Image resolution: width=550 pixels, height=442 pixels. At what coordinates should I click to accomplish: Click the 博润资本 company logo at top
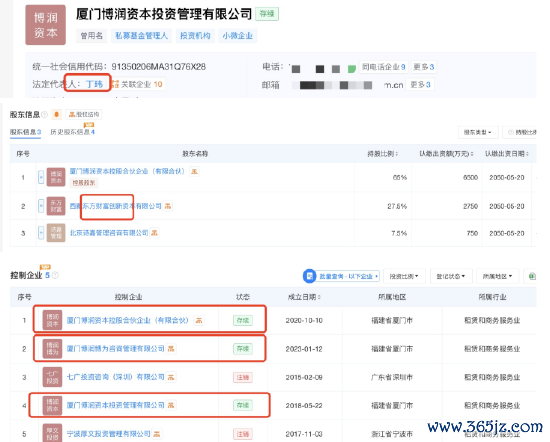pos(45,25)
